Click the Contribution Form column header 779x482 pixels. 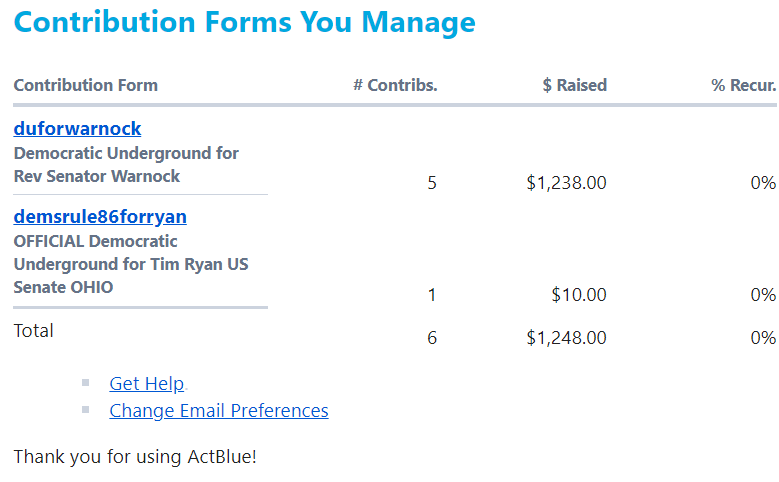85,85
